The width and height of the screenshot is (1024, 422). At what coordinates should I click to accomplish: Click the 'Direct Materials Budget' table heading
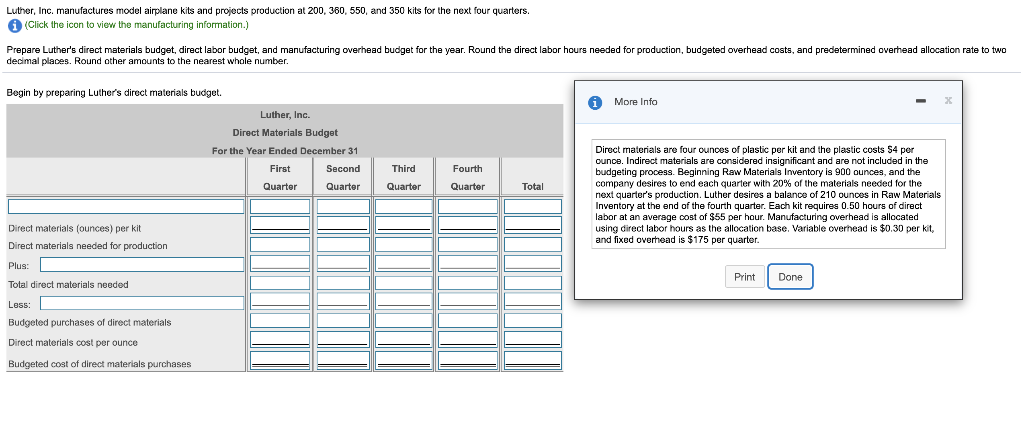pos(285,133)
